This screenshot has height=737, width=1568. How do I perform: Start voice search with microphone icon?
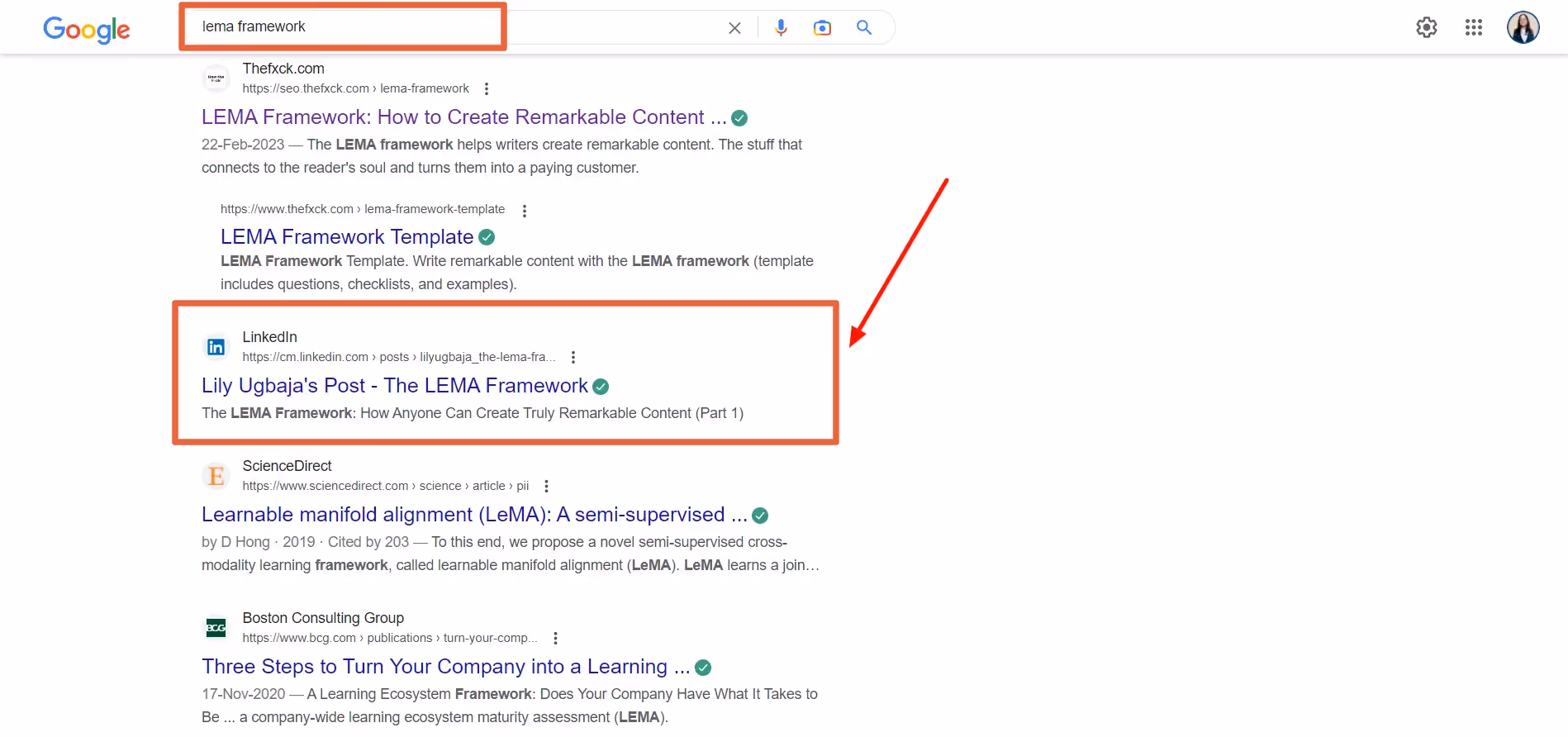pyautogui.click(x=781, y=28)
